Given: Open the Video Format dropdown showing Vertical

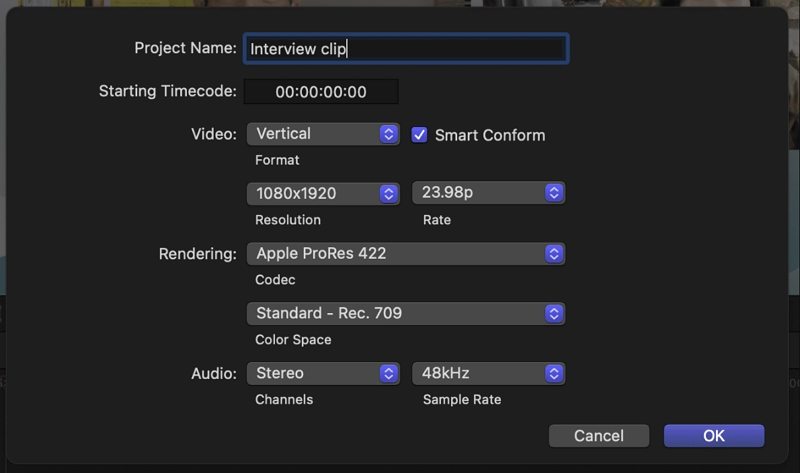Looking at the screenshot, I should tap(323, 134).
